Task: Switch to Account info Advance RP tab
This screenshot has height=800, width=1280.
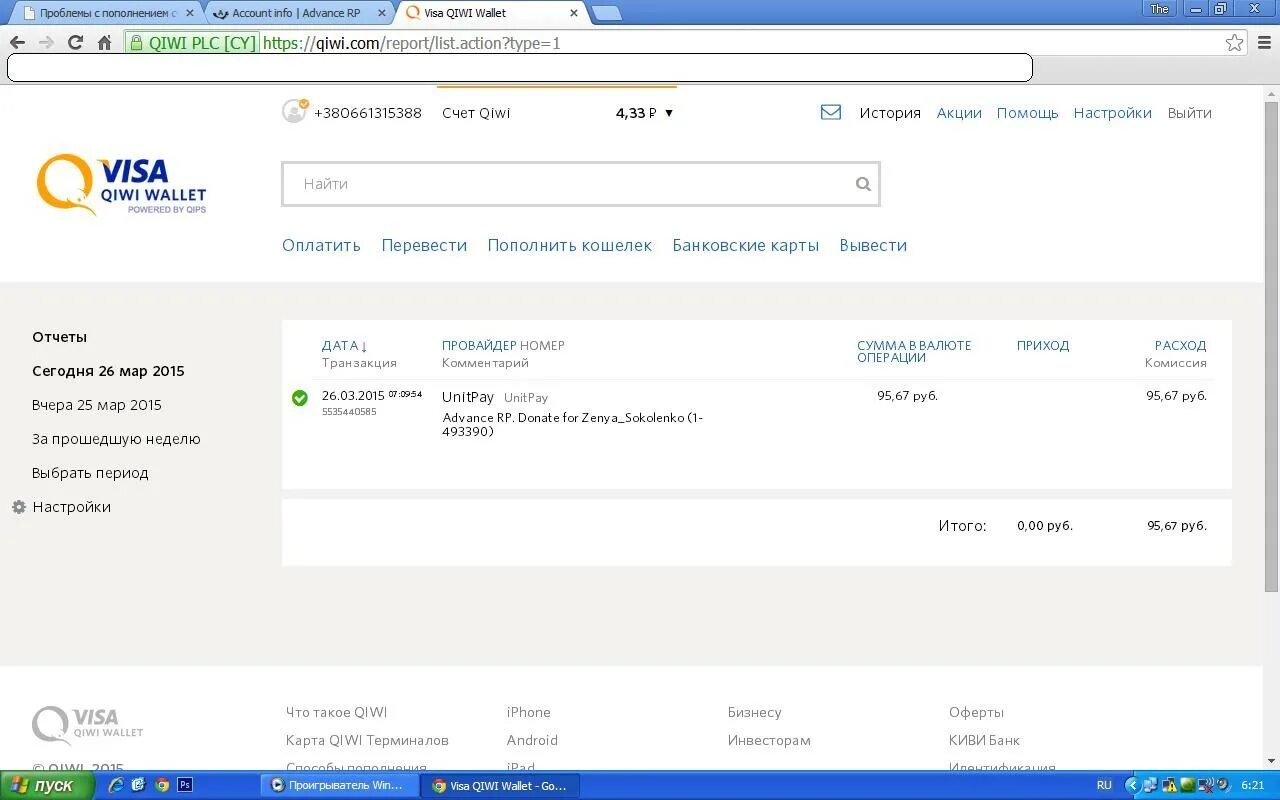Action: click(x=296, y=13)
